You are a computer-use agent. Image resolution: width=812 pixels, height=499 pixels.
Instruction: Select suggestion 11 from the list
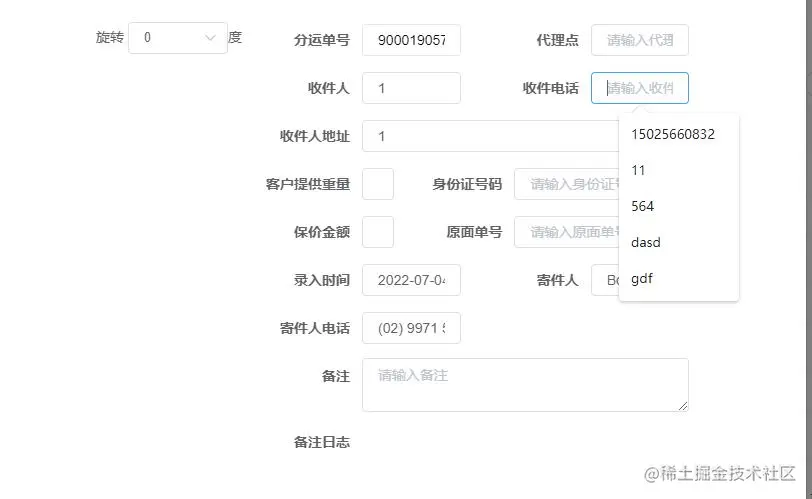coord(679,170)
